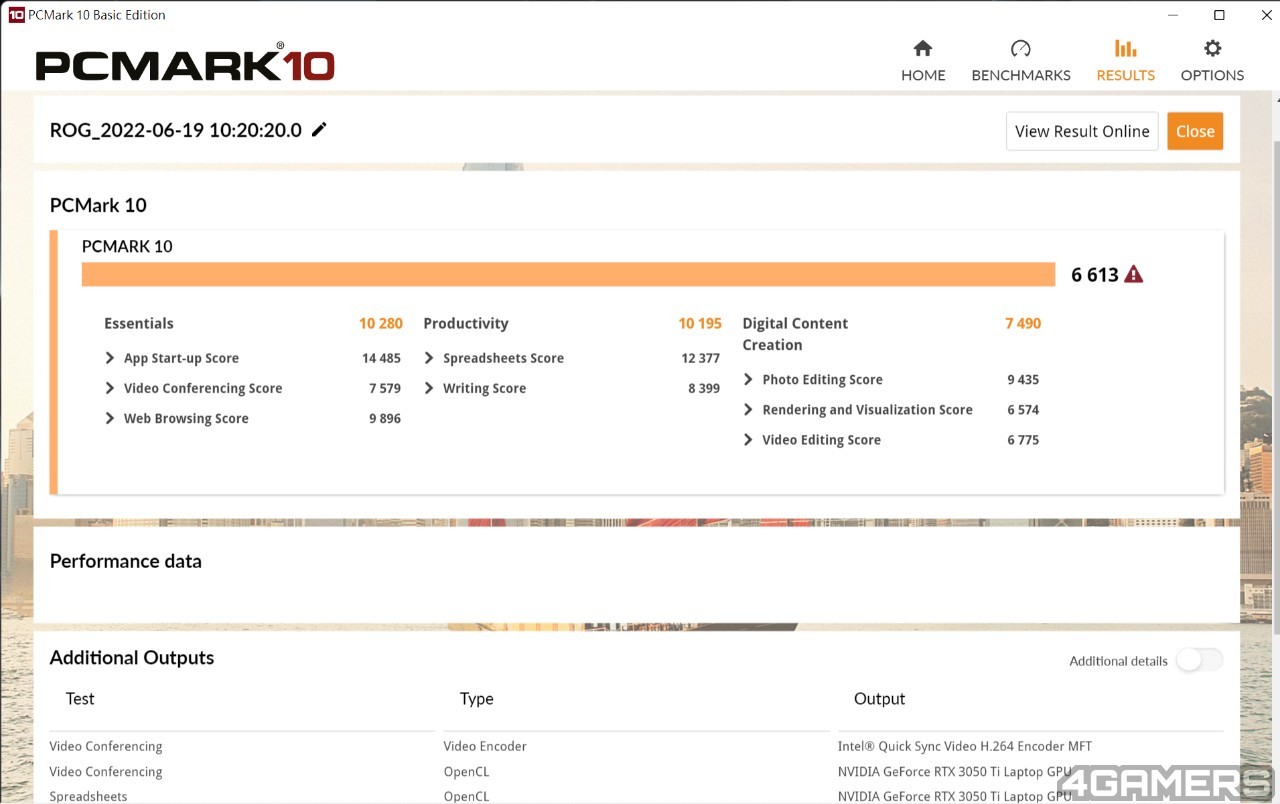Toggle the Additional details switch
The image size is (1280, 804).
[x=1199, y=660]
